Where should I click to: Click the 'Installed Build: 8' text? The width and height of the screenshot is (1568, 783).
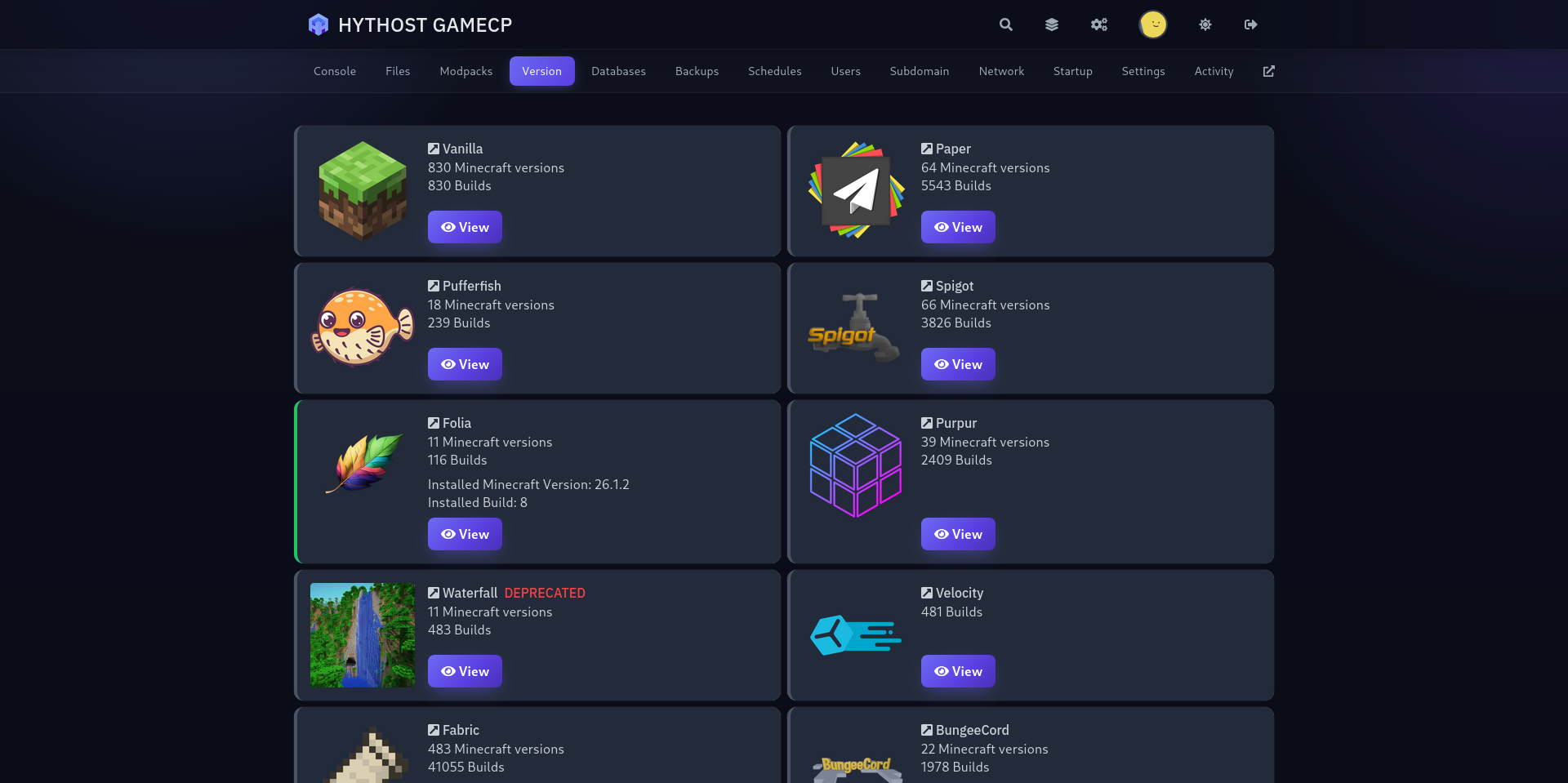(x=478, y=502)
